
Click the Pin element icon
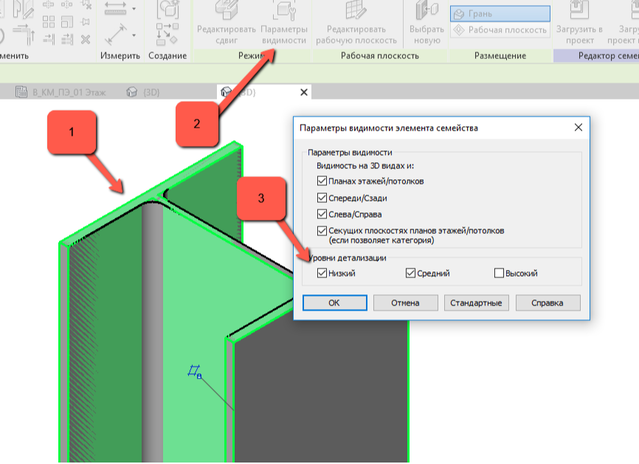[x=86, y=22]
